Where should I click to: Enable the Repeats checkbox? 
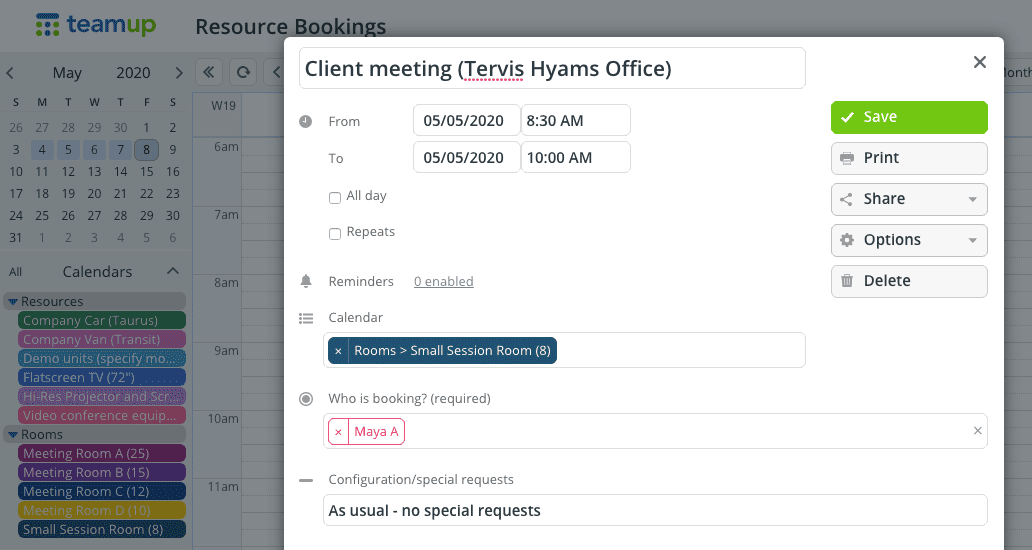[x=335, y=234]
